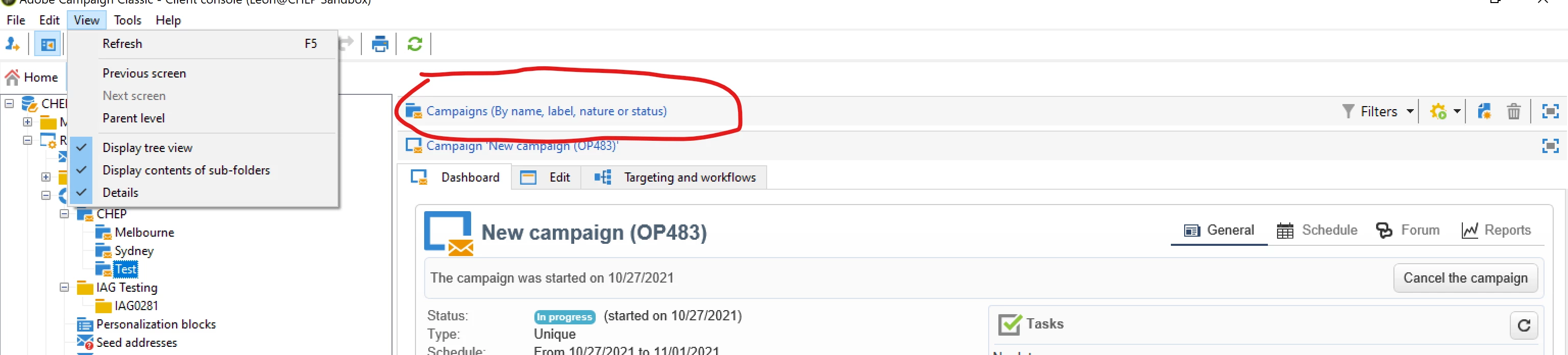
Task: Click the Campaigns list header link
Action: click(546, 111)
